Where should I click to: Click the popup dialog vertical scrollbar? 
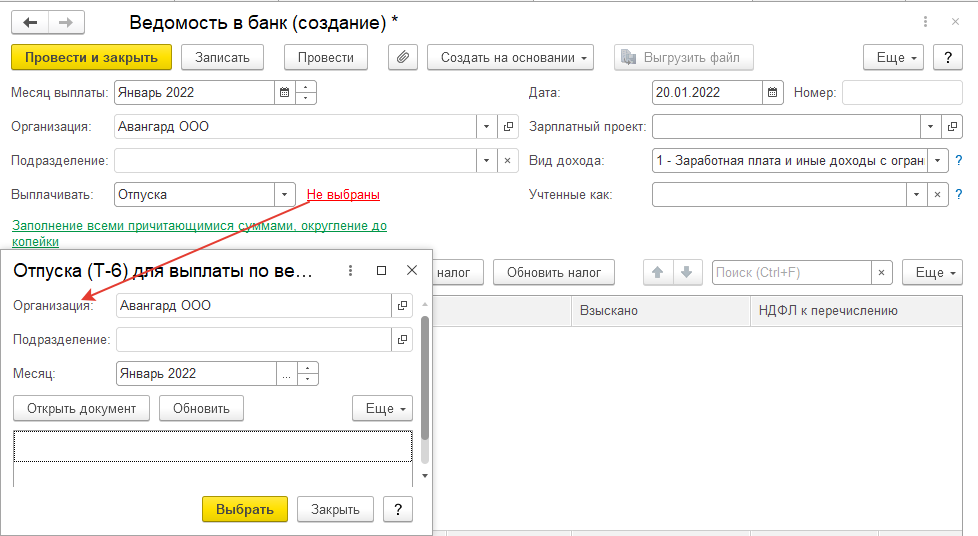(425, 380)
